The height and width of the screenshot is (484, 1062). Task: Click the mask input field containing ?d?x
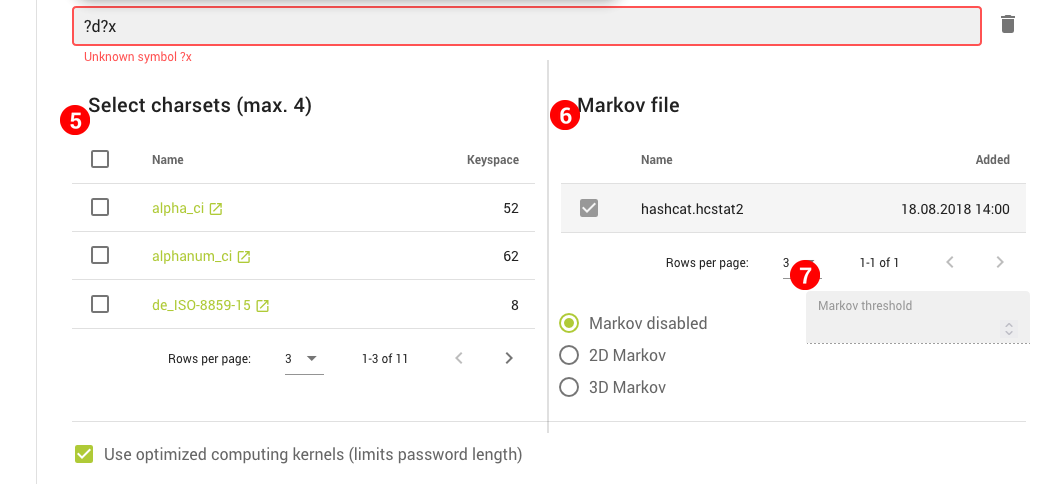tap(526, 26)
